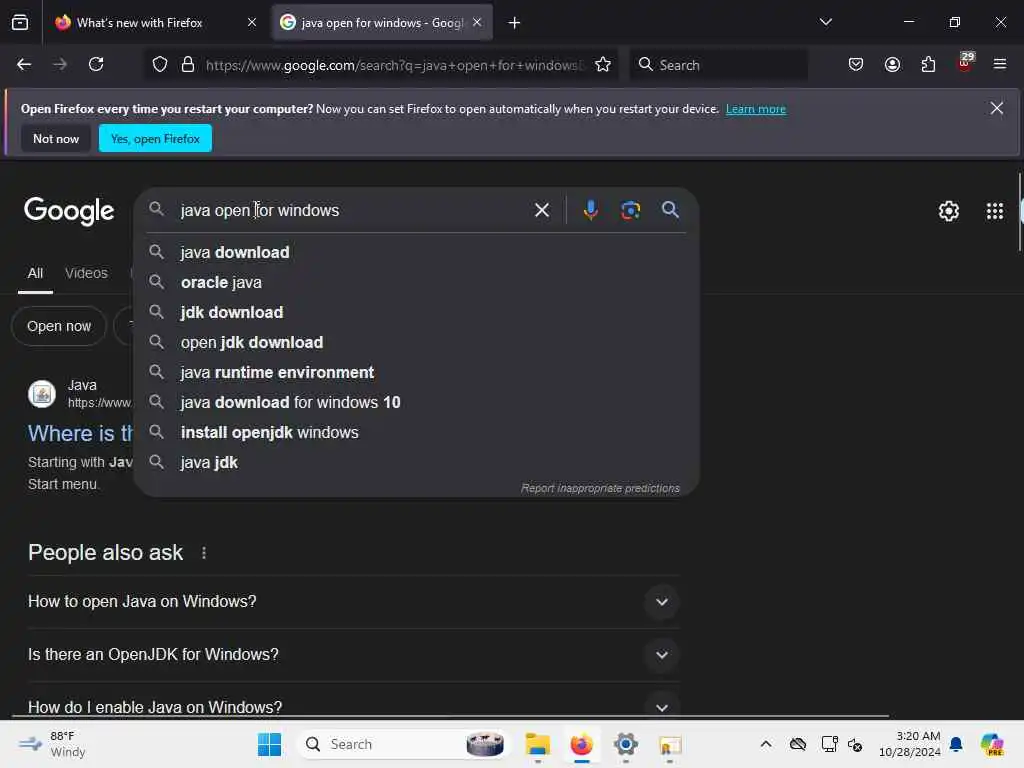Choose suggestion jdk download
1024x768 pixels.
click(x=416, y=313)
